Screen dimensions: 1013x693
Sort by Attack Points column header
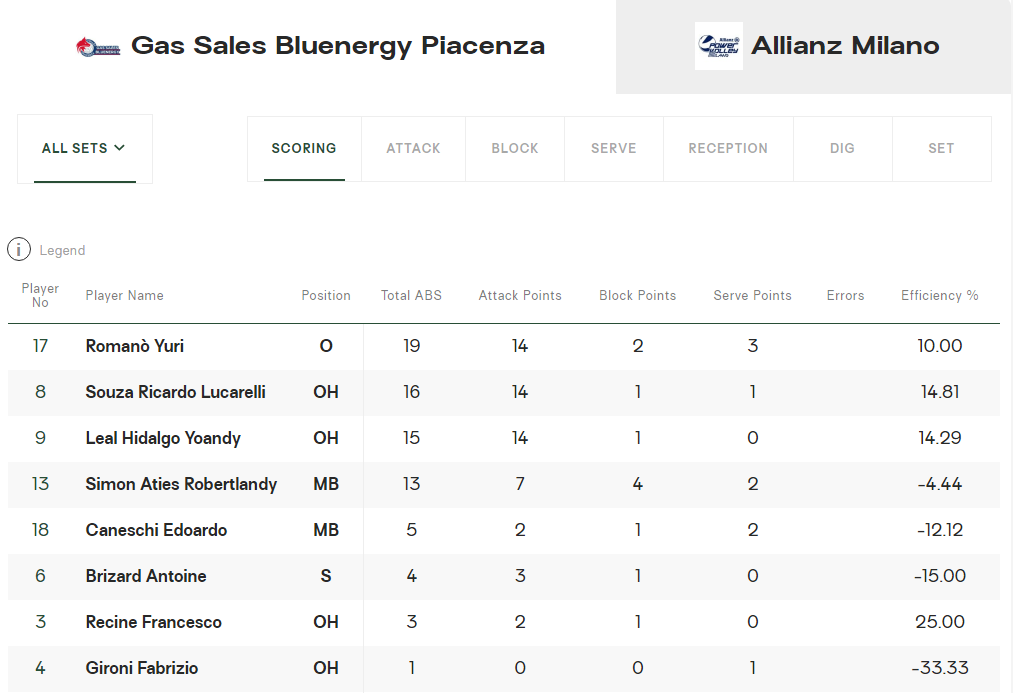coord(520,295)
